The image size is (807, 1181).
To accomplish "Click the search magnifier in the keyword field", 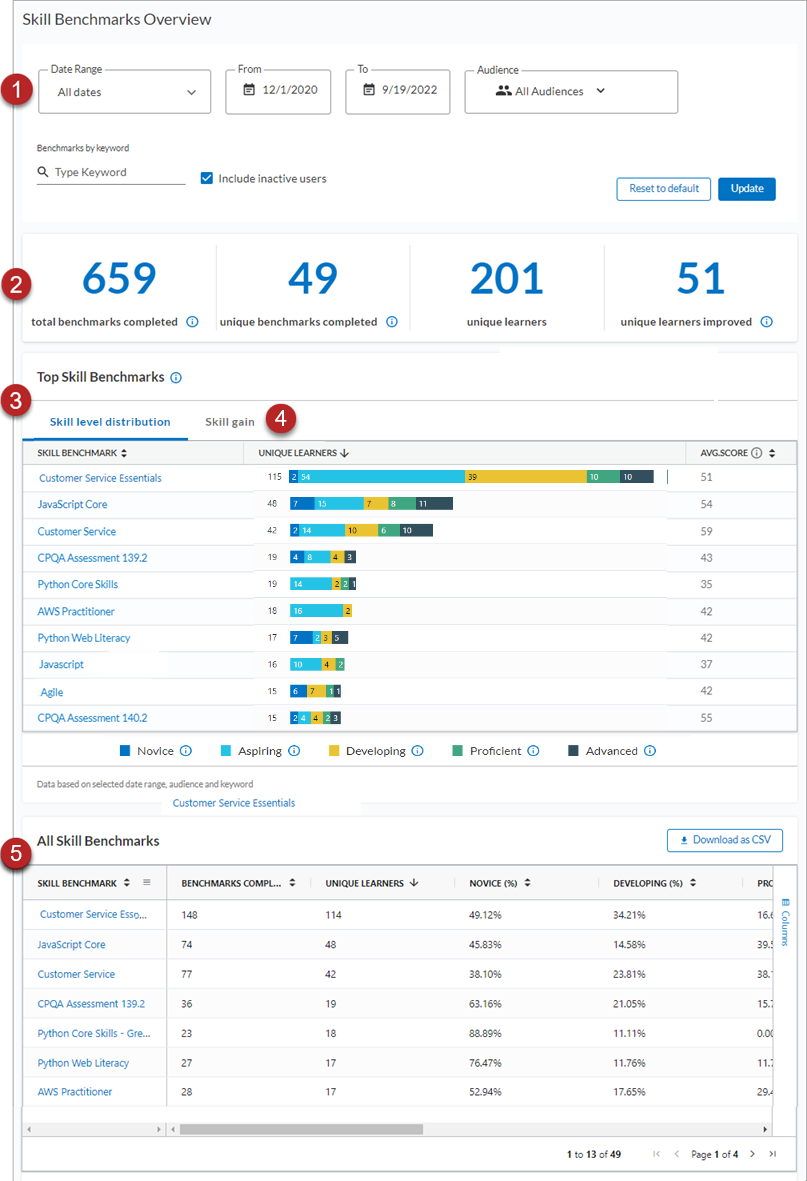I will pos(42,172).
